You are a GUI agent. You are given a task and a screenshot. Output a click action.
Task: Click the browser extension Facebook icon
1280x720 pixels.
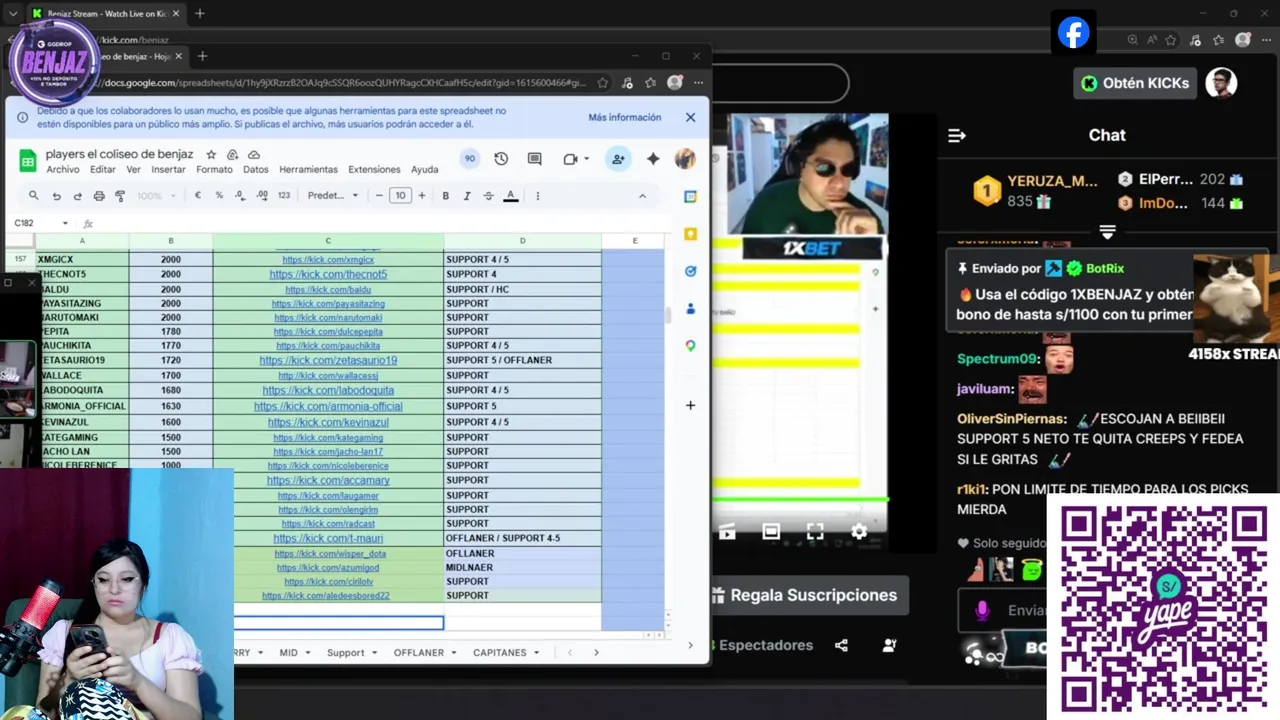coord(1073,34)
